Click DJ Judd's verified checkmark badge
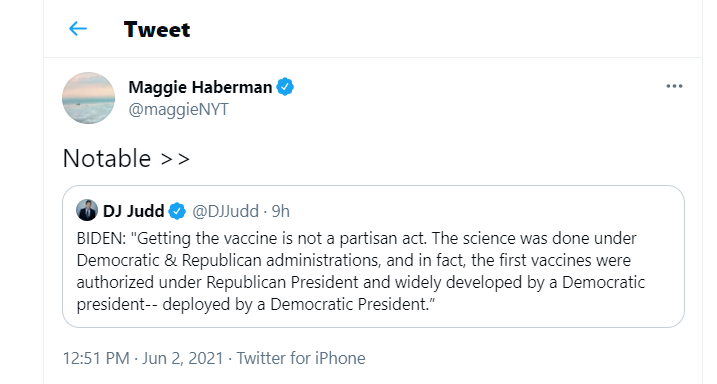The image size is (717, 384). [177, 211]
